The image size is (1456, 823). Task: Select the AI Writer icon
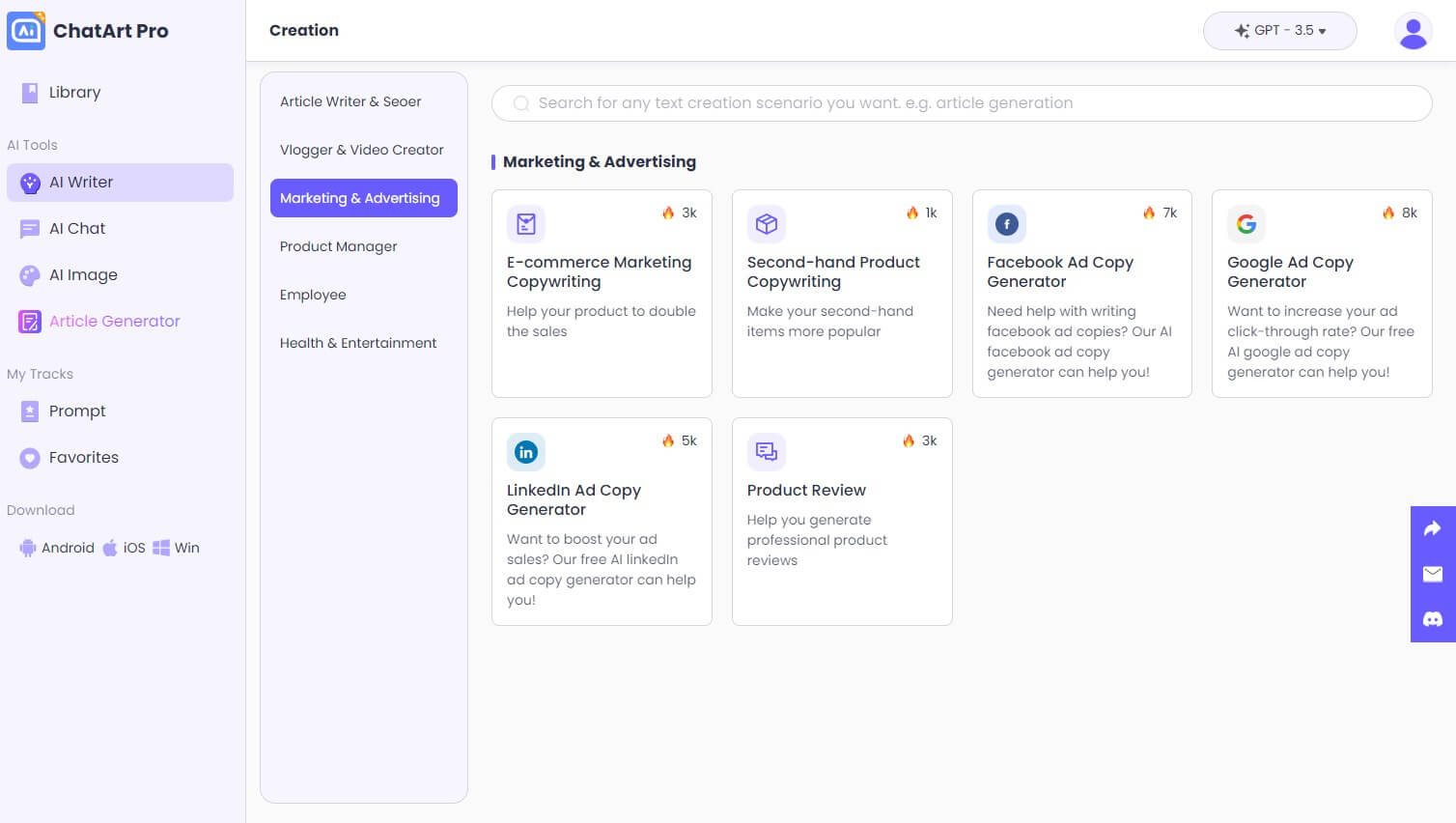coord(30,183)
